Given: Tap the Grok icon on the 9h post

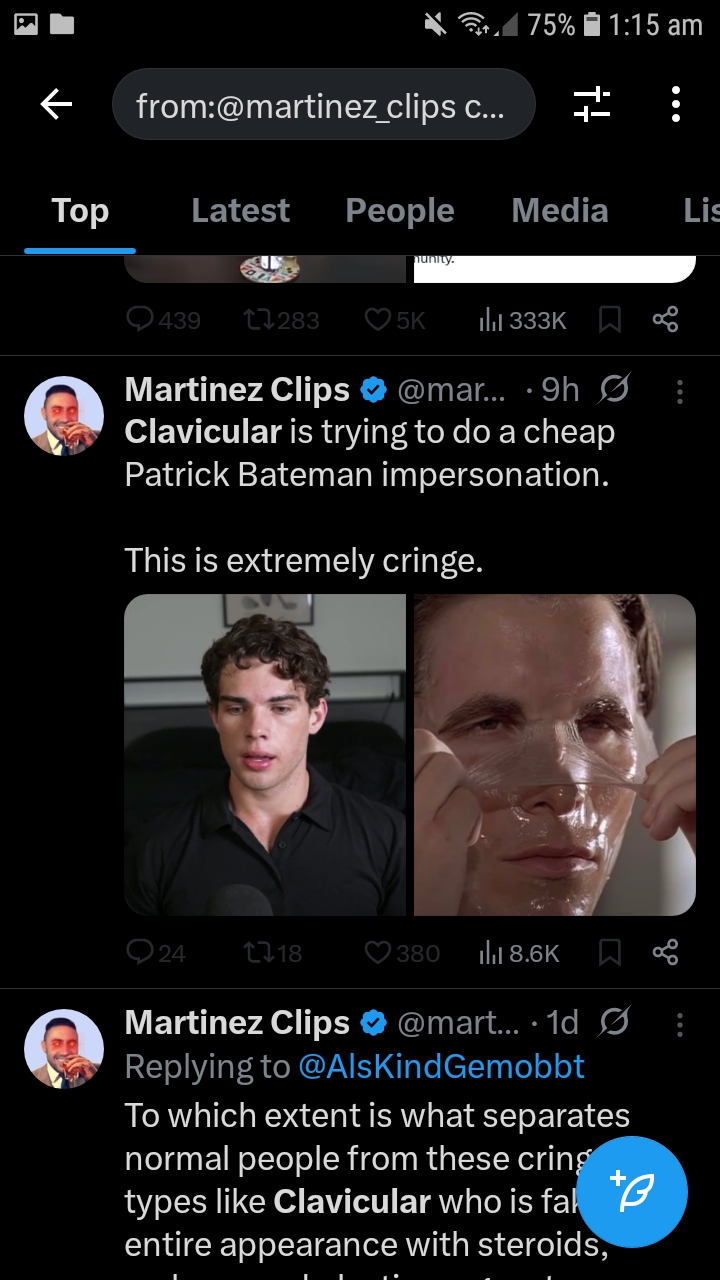Looking at the screenshot, I should pos(614,390).
